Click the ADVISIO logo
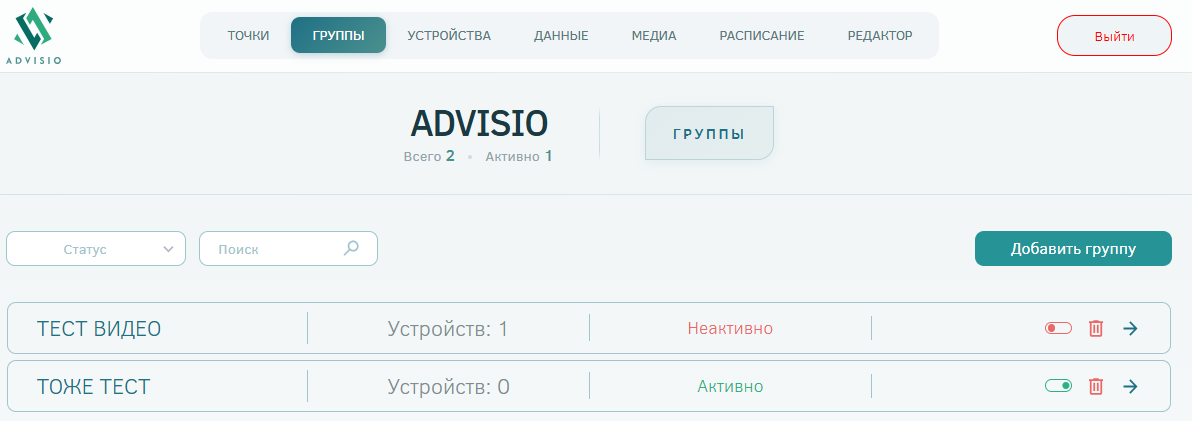 33,36
